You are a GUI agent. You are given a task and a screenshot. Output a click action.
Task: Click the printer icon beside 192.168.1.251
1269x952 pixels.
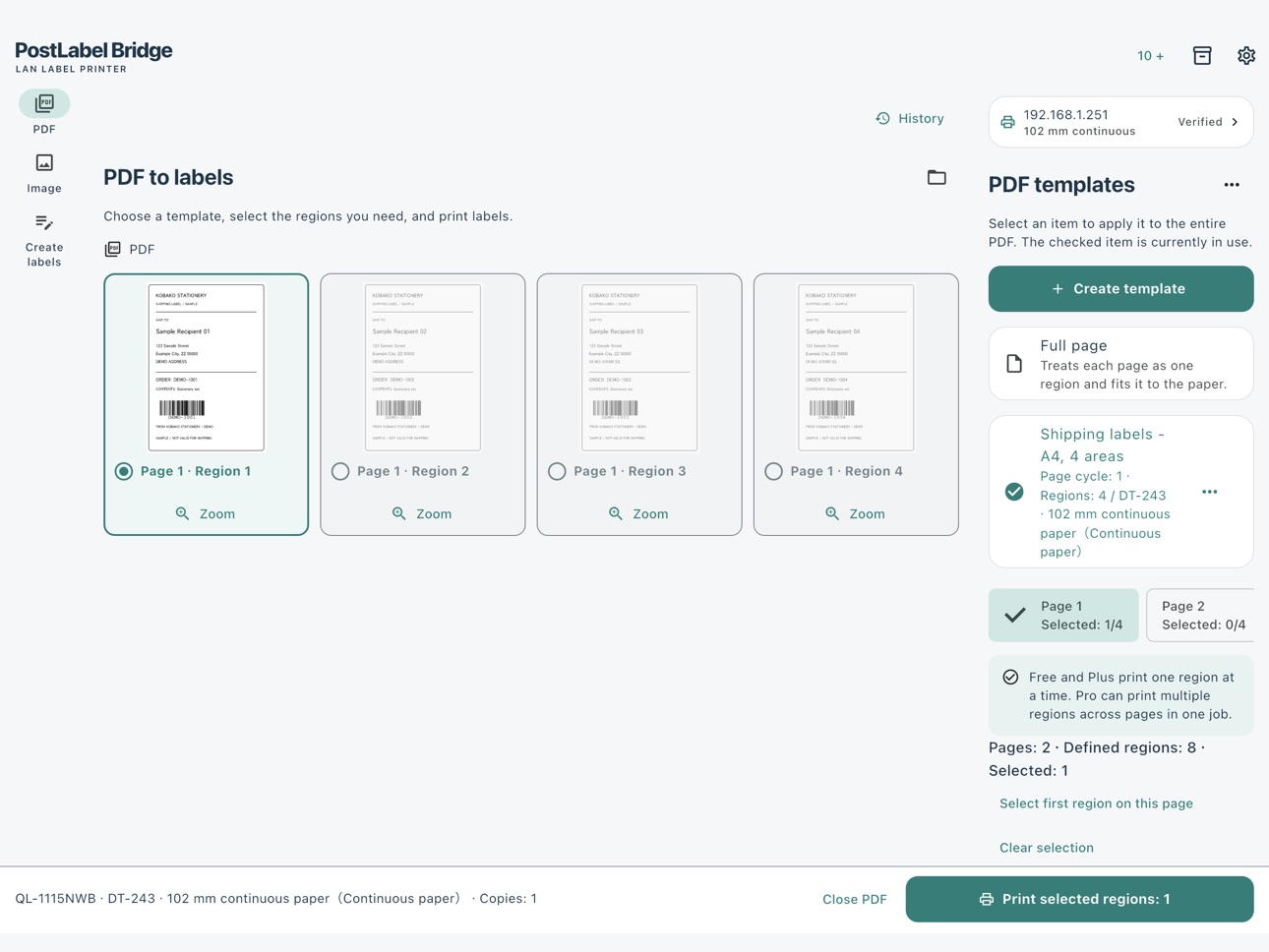[1007, 123]
